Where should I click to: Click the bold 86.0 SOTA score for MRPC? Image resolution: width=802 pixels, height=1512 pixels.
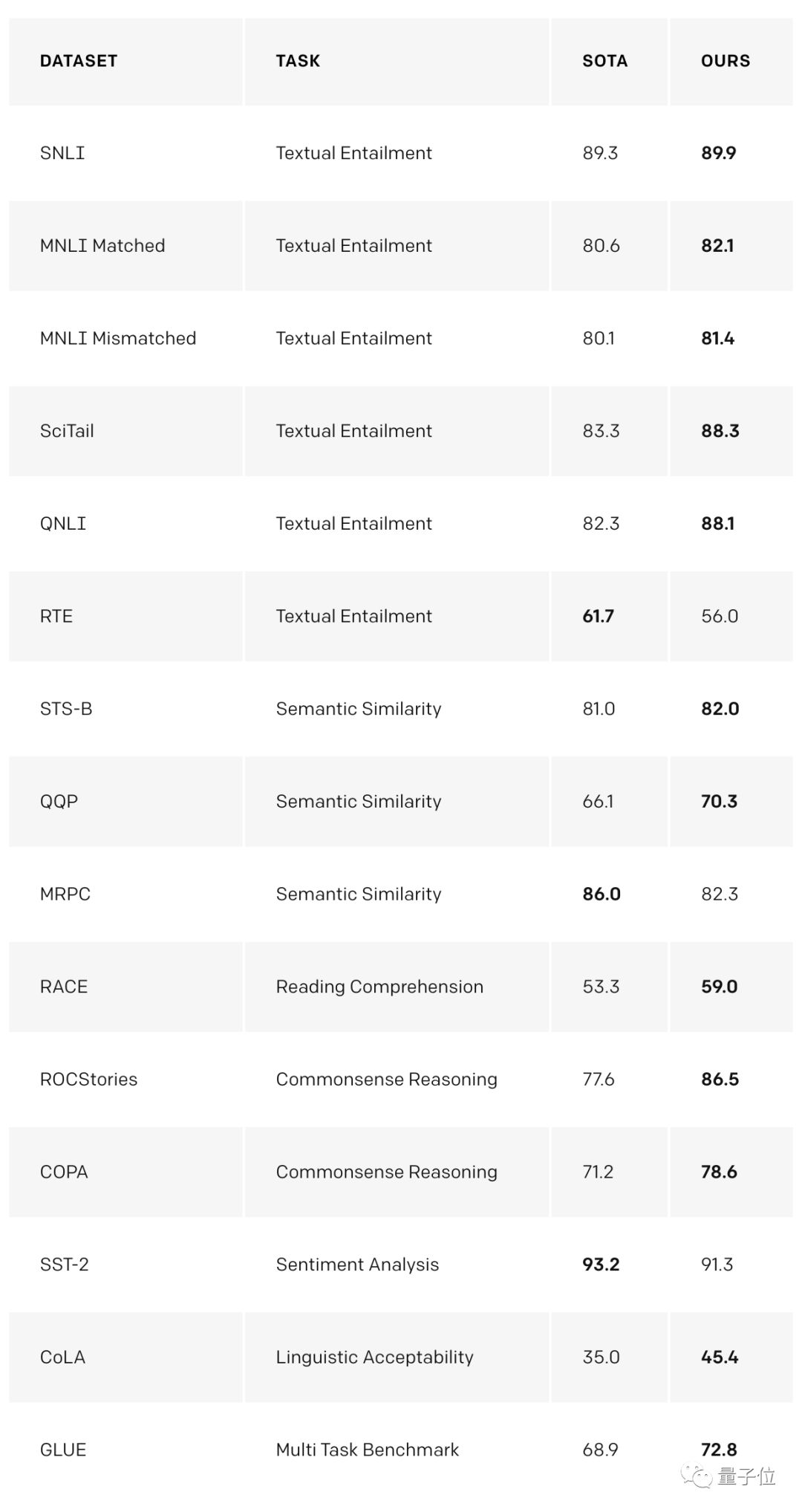(x=601, y=894)
